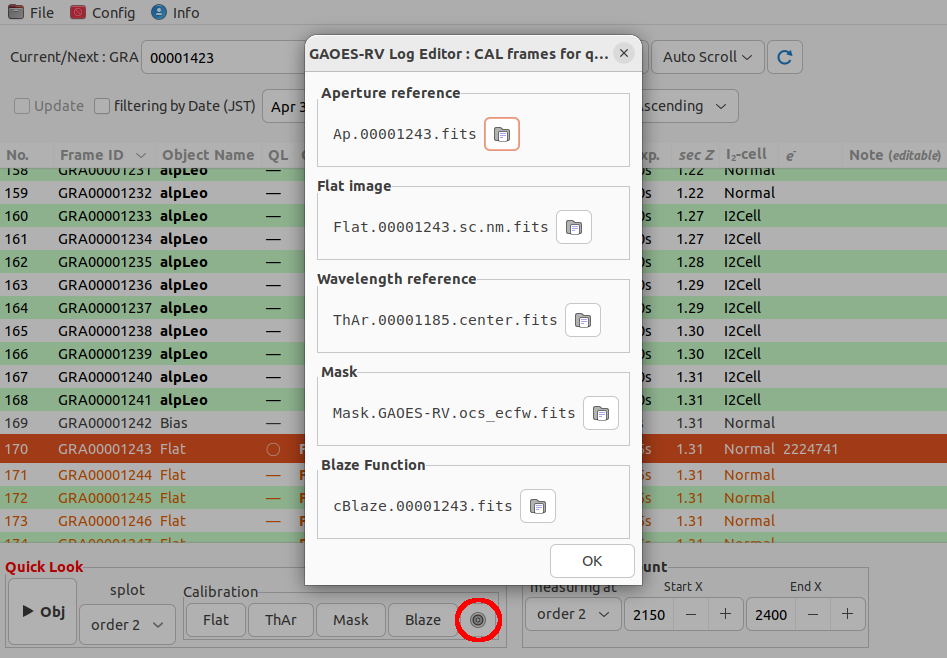Copy the Aperture reference file name
The height and width of the screenshot is (658, 947).
501,134
